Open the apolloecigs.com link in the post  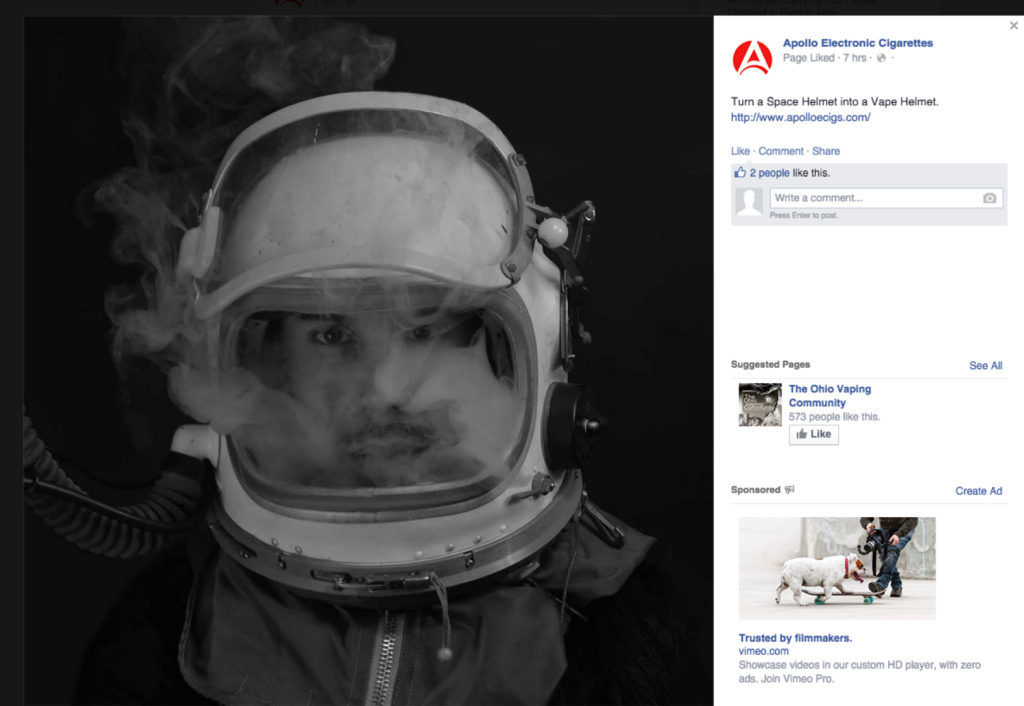pyautogui.click(x=800, y=118)
